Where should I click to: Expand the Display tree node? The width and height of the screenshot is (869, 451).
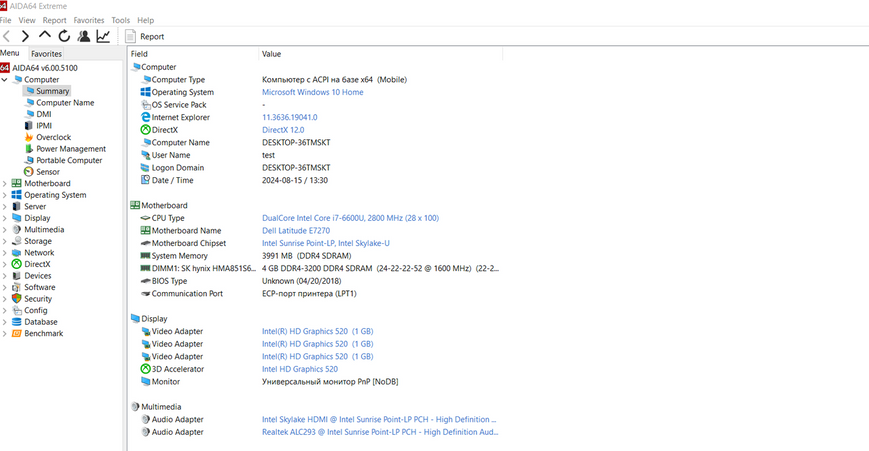click(x=4, y=218)
